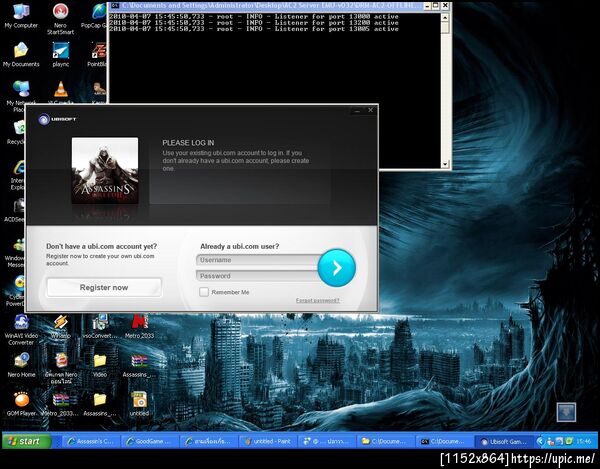Open the Windows start menu
The height and width of the screenshot is (469, 600).
[x=27, y=441]
